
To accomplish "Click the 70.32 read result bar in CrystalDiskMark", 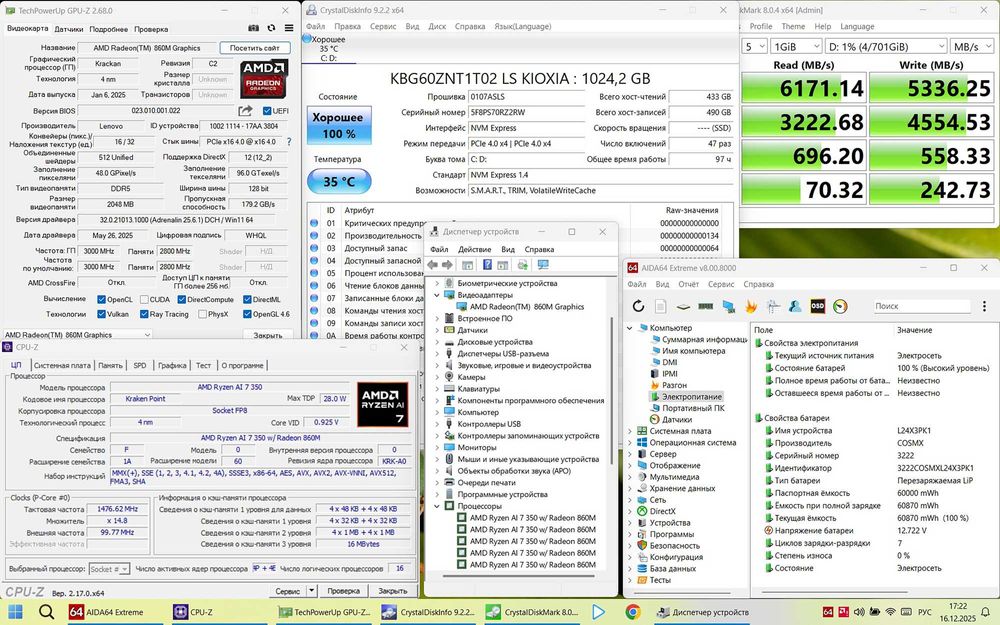I will point(804,189).
